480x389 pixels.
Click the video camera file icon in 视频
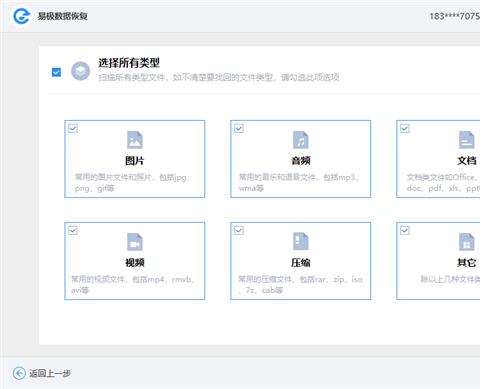pos(135,242)
